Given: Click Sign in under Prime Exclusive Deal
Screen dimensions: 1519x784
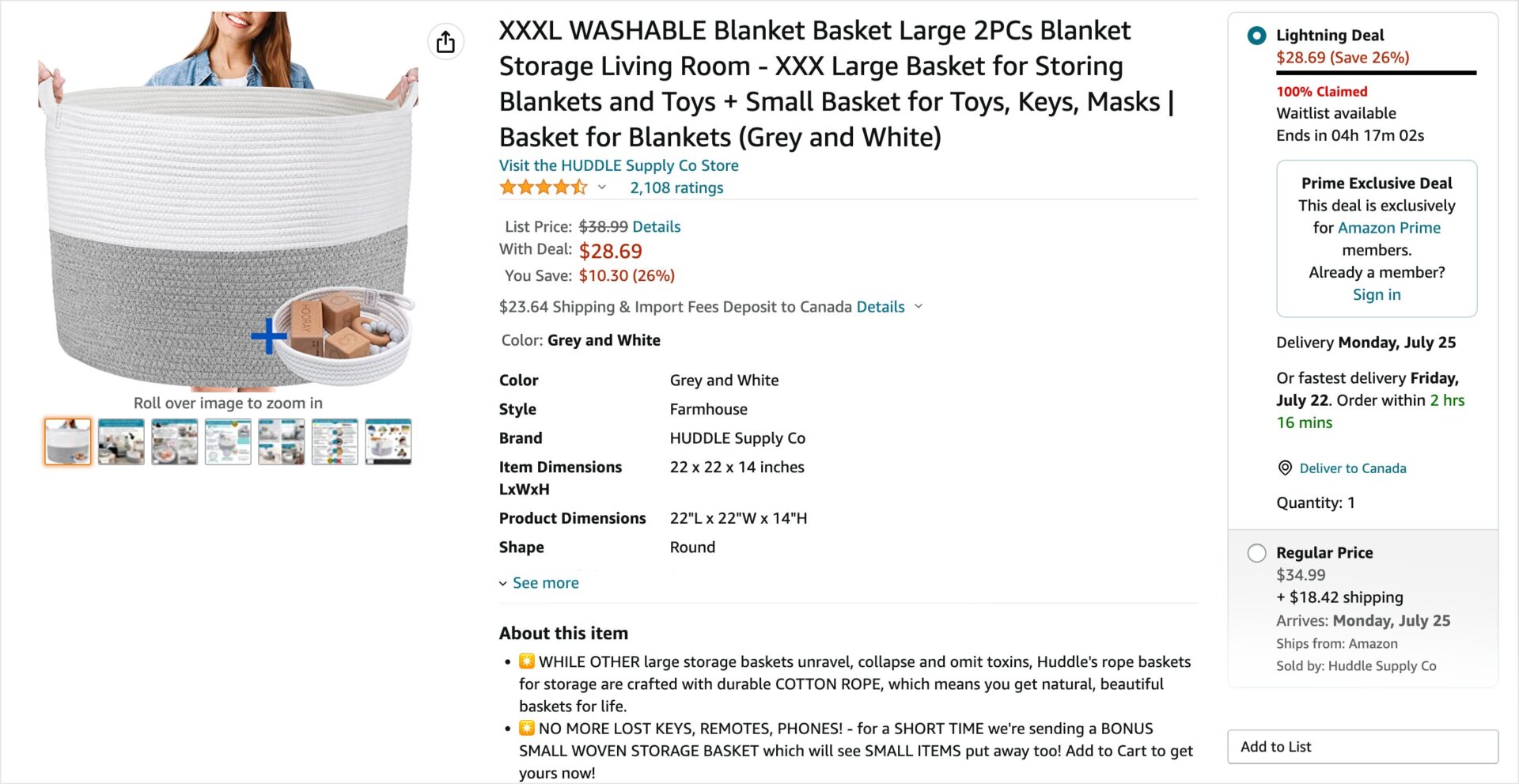Looking at the screenshot, I should click(1376, 294).
